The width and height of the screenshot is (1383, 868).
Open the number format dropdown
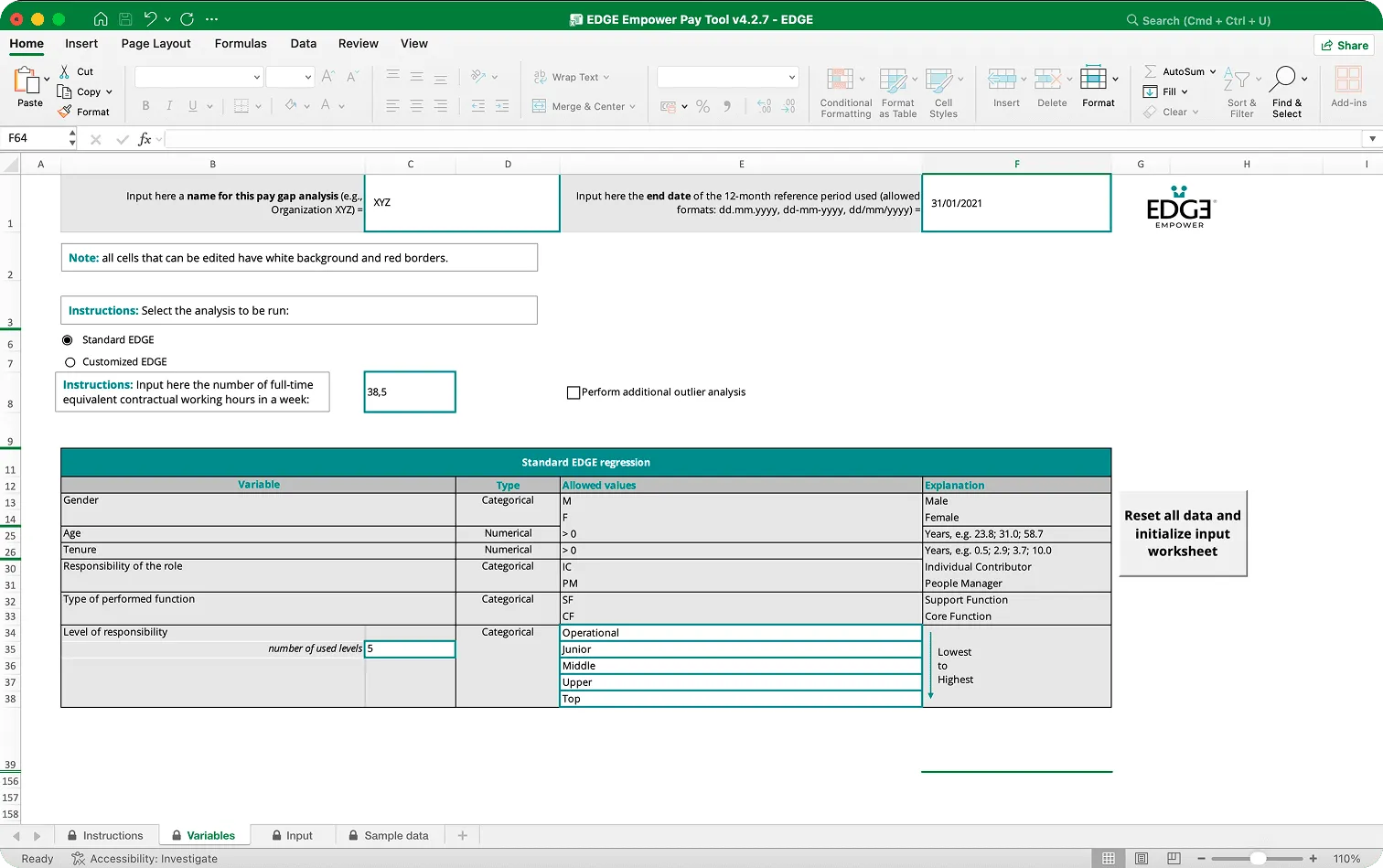click(x=791, y=77)
